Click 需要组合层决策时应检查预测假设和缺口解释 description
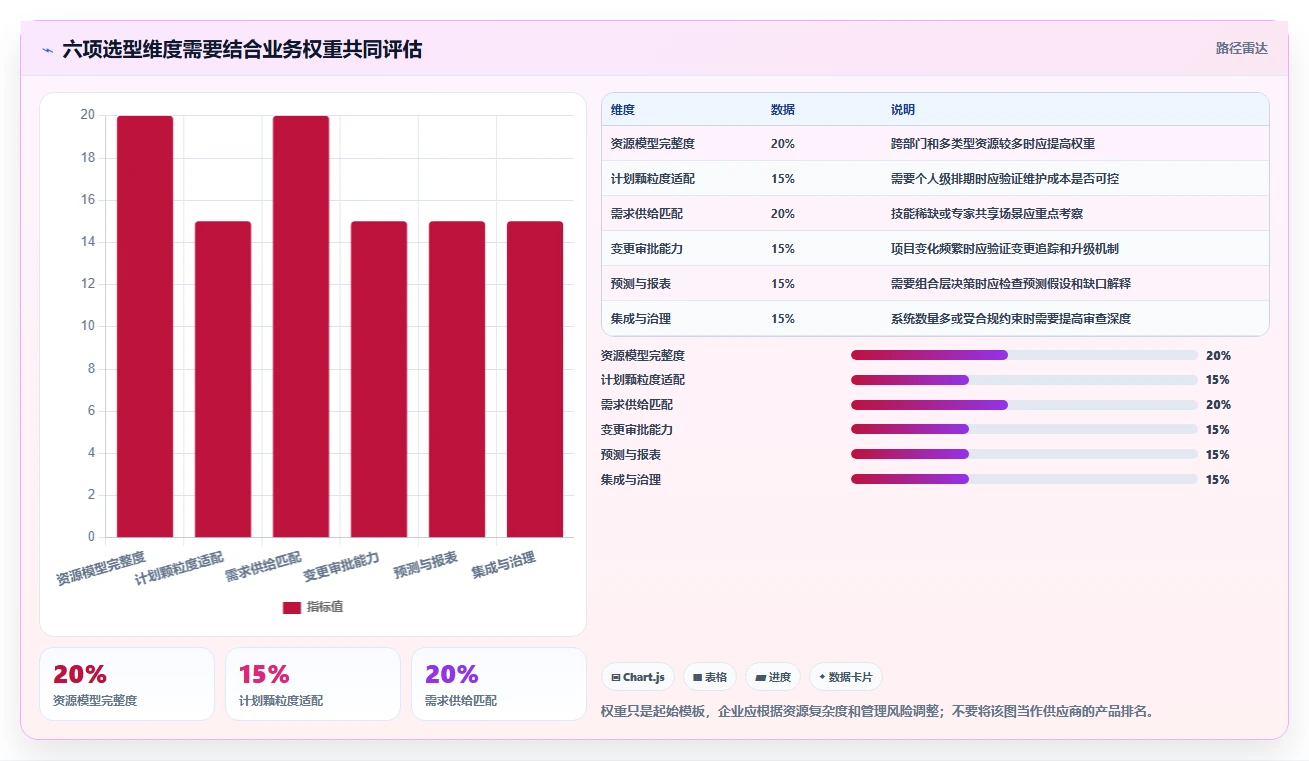This screenshot has width=1309, height=761. point(1011,284)
